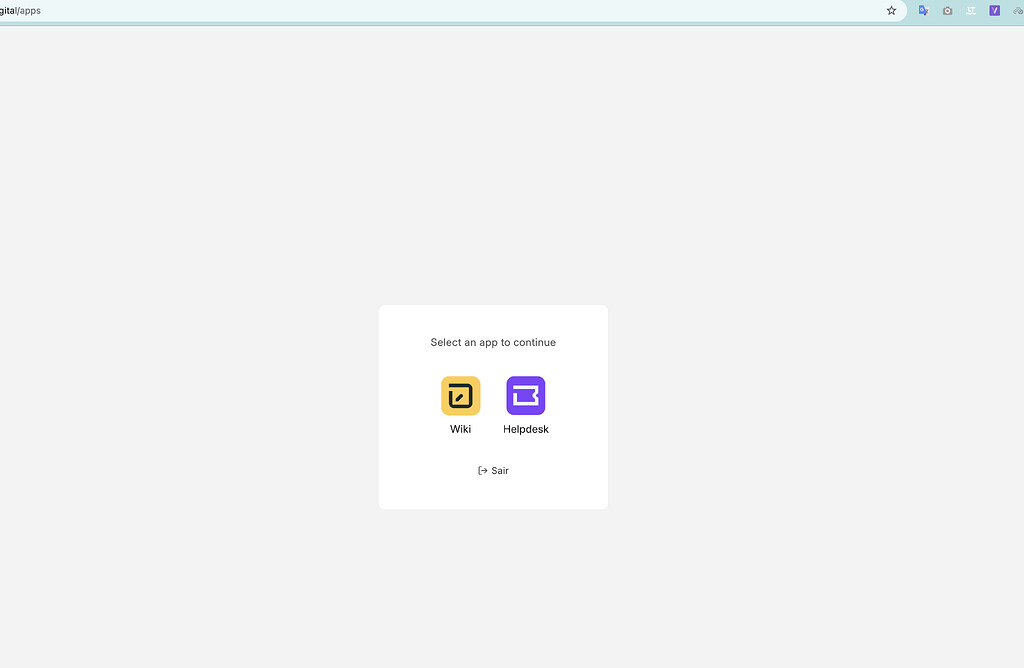Click the camera screenshot extension icon
The height and width of the screenshot is (668, 1024).
(947, 11)
